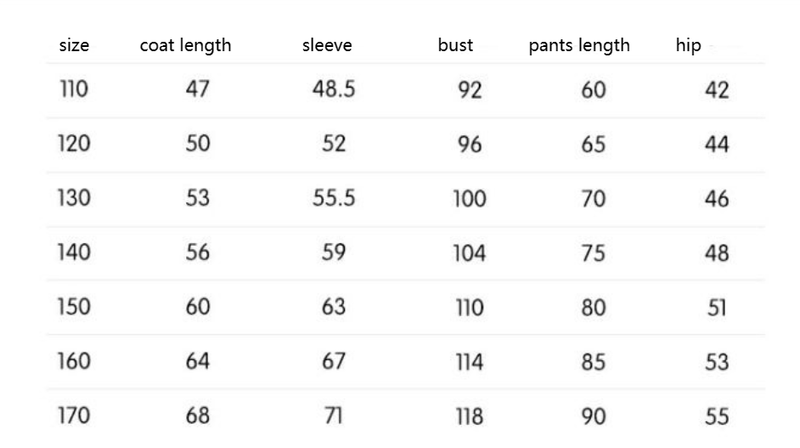Click hip value 51
The height and width of the screenshot is (448, 800).
click(x=717, y=307)
